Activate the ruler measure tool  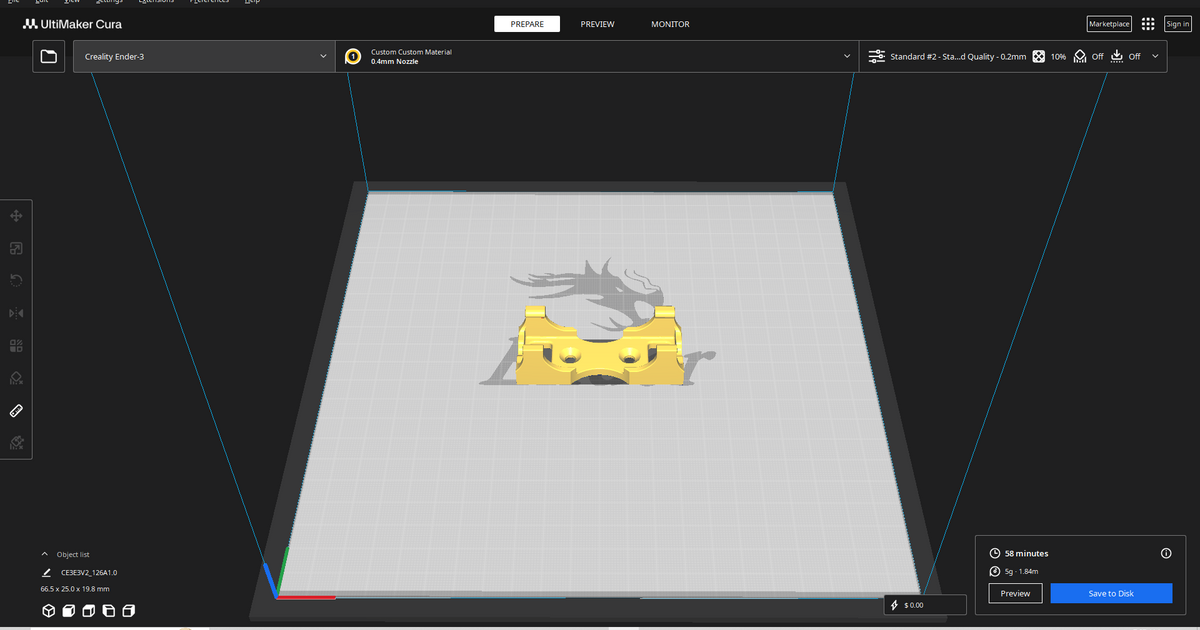(x=16, y=411)
